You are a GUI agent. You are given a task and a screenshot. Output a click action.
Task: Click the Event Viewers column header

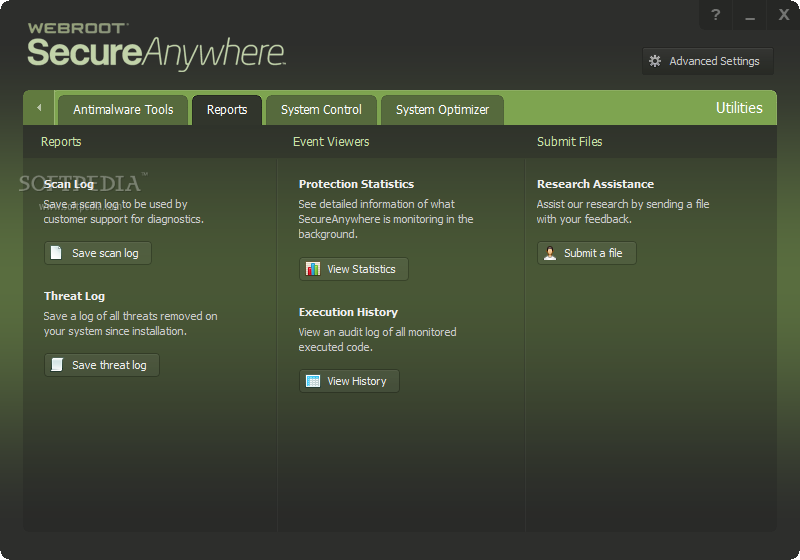[331, 142]
